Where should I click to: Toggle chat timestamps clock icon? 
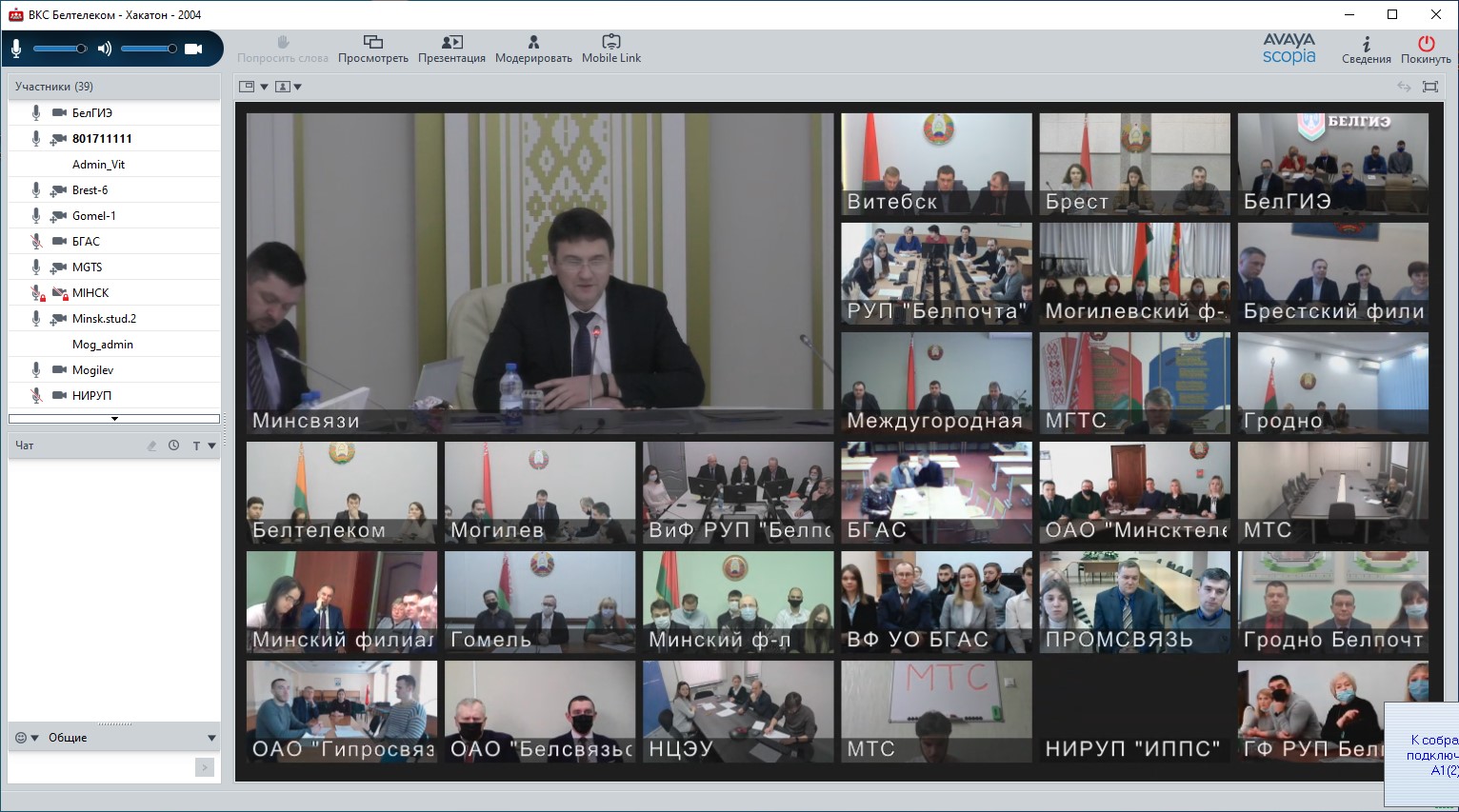click(x=174, y=446)
